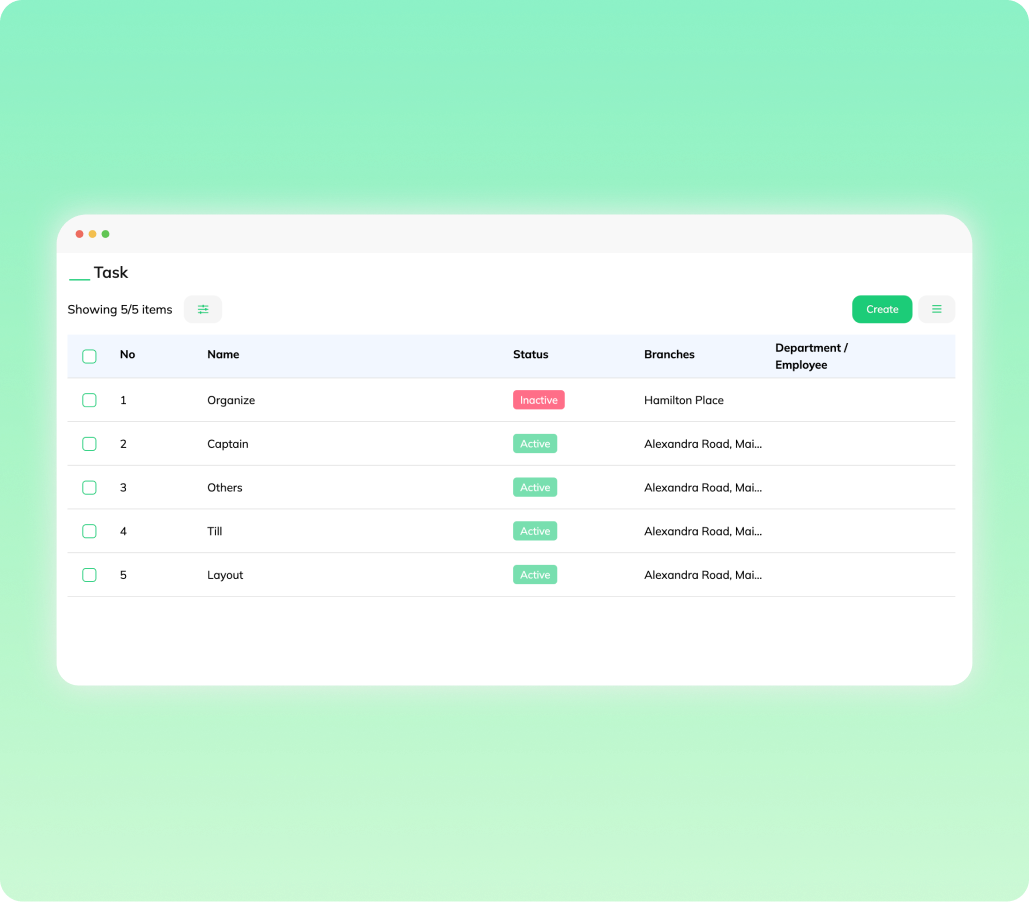1029x902 pixels.
Task: Open the Organize task name
Action: [x=231, y=400]
